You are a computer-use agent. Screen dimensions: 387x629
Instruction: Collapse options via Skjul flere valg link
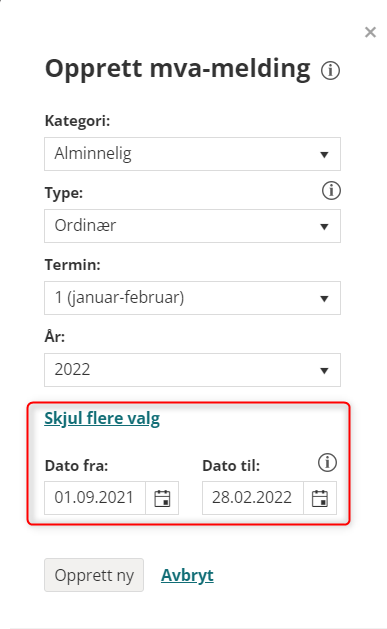102,418
